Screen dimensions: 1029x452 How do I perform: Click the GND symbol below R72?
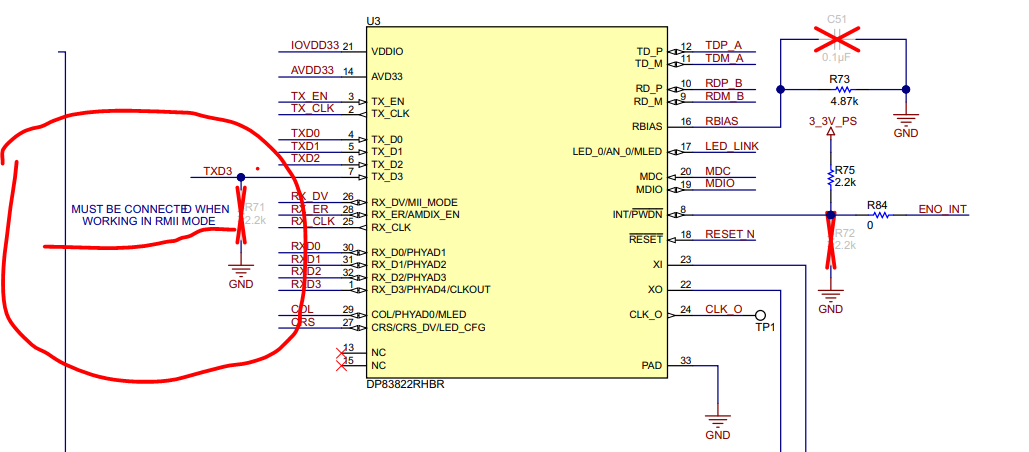coord(830,293)
